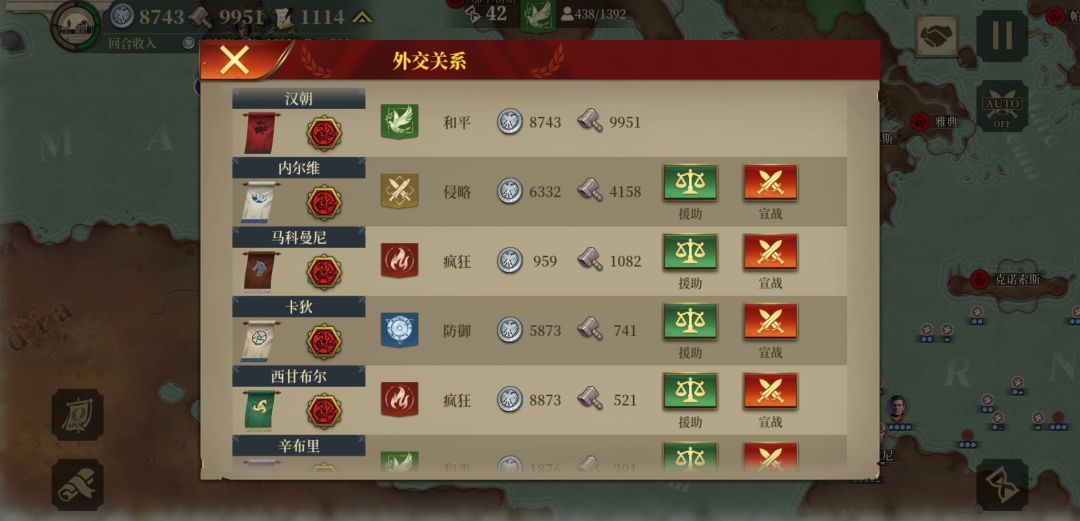Click the 援助 aid icon for 内尔维
Viewport: 1080px width, 521px height.
[689, 183]
